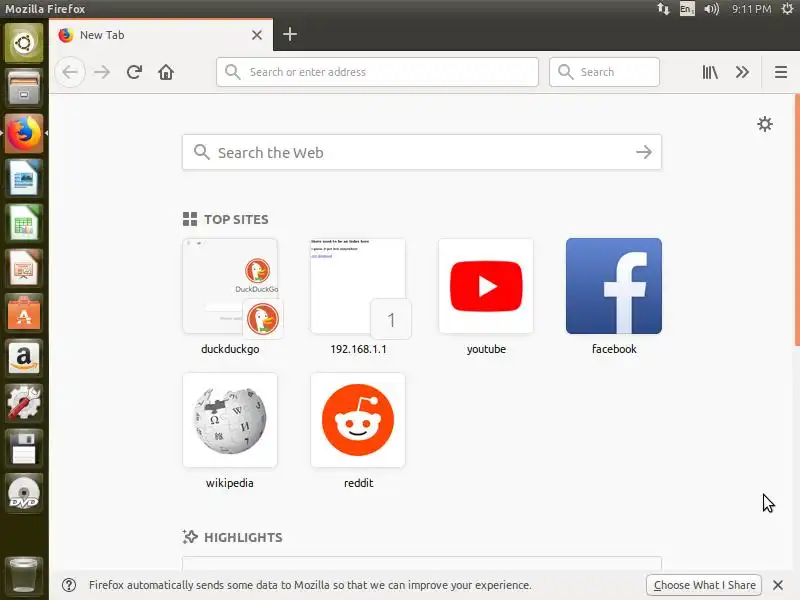The width and height of the screenshot is (800, 600).
Task: Open the DVD disc launcher icon
Action: (x=24, y=493)
